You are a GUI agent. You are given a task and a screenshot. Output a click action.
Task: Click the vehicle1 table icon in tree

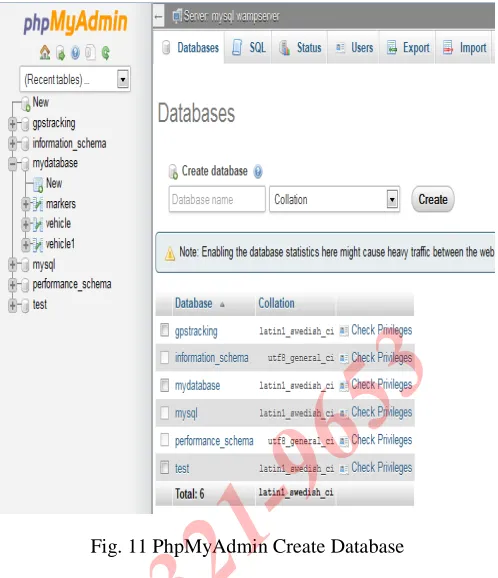[x=38, y=244]
